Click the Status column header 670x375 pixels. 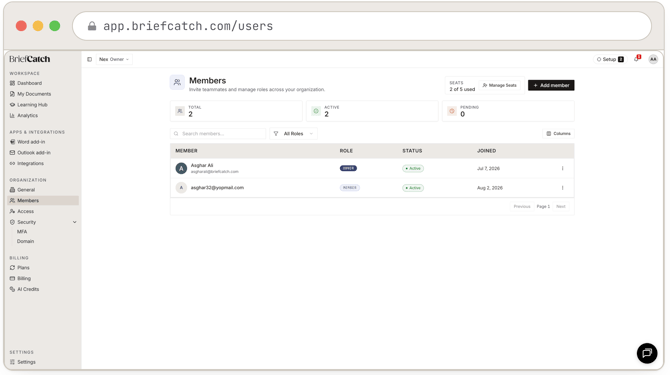[x=412, y=151]
